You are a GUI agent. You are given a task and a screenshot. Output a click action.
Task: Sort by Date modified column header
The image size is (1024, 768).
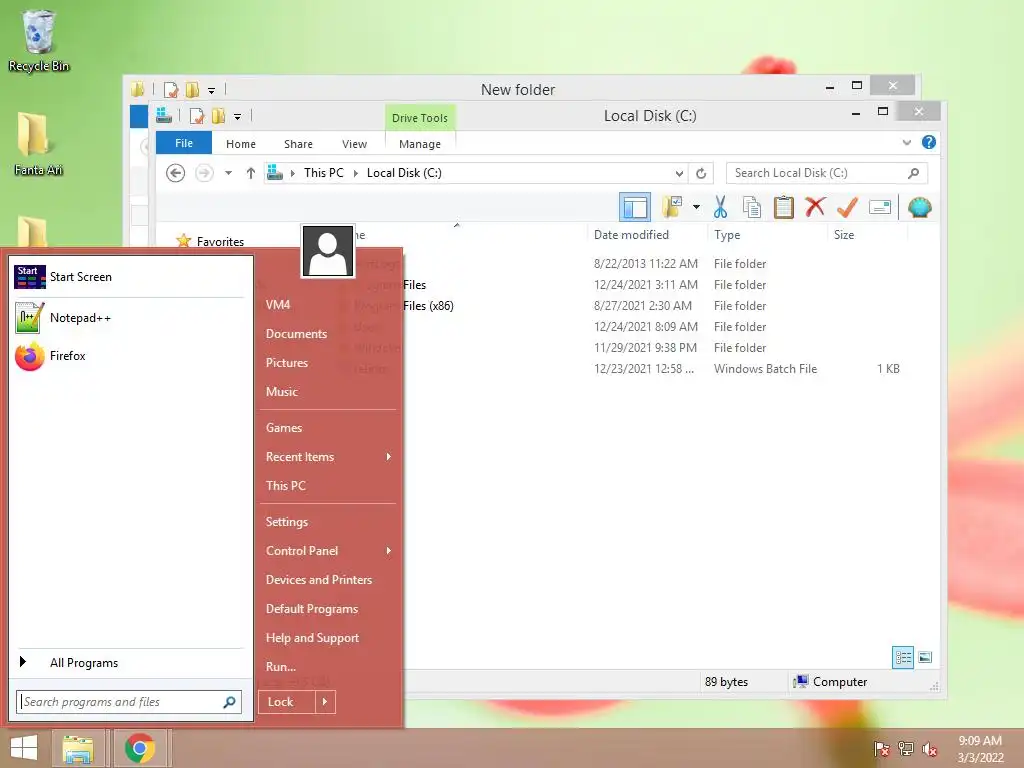tap(631, 234)
